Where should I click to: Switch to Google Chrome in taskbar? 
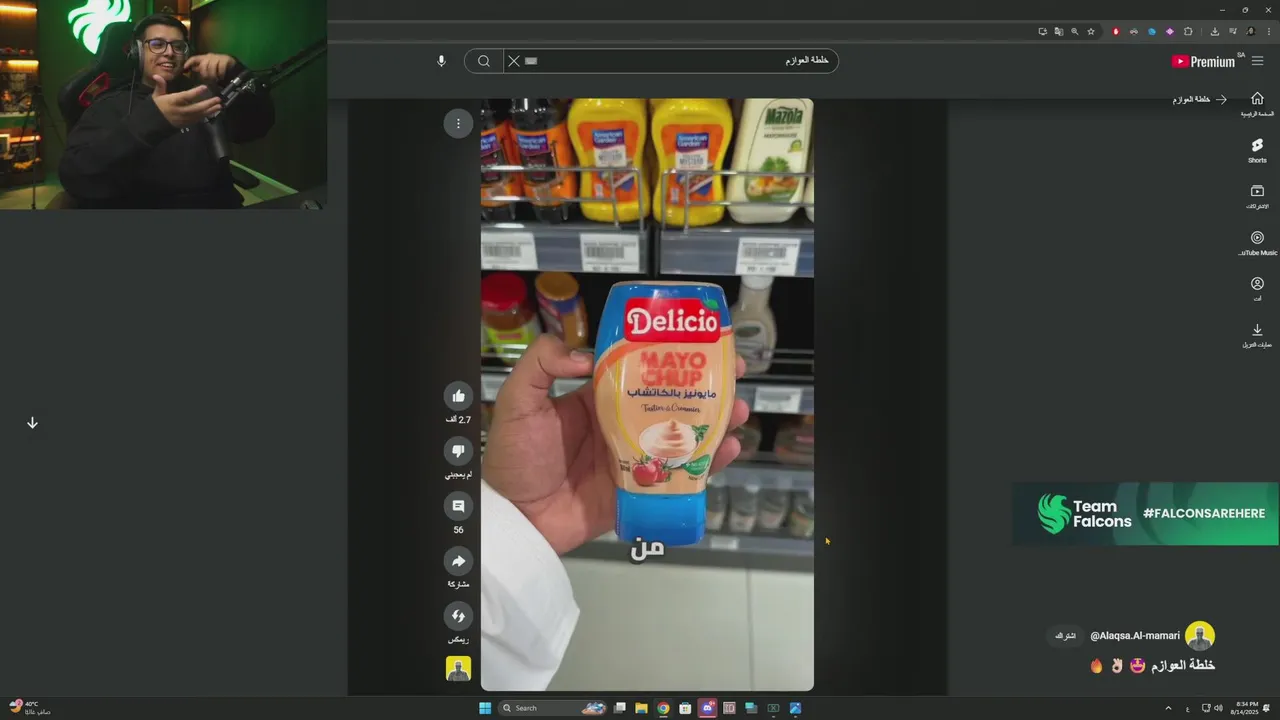[663, 708]
